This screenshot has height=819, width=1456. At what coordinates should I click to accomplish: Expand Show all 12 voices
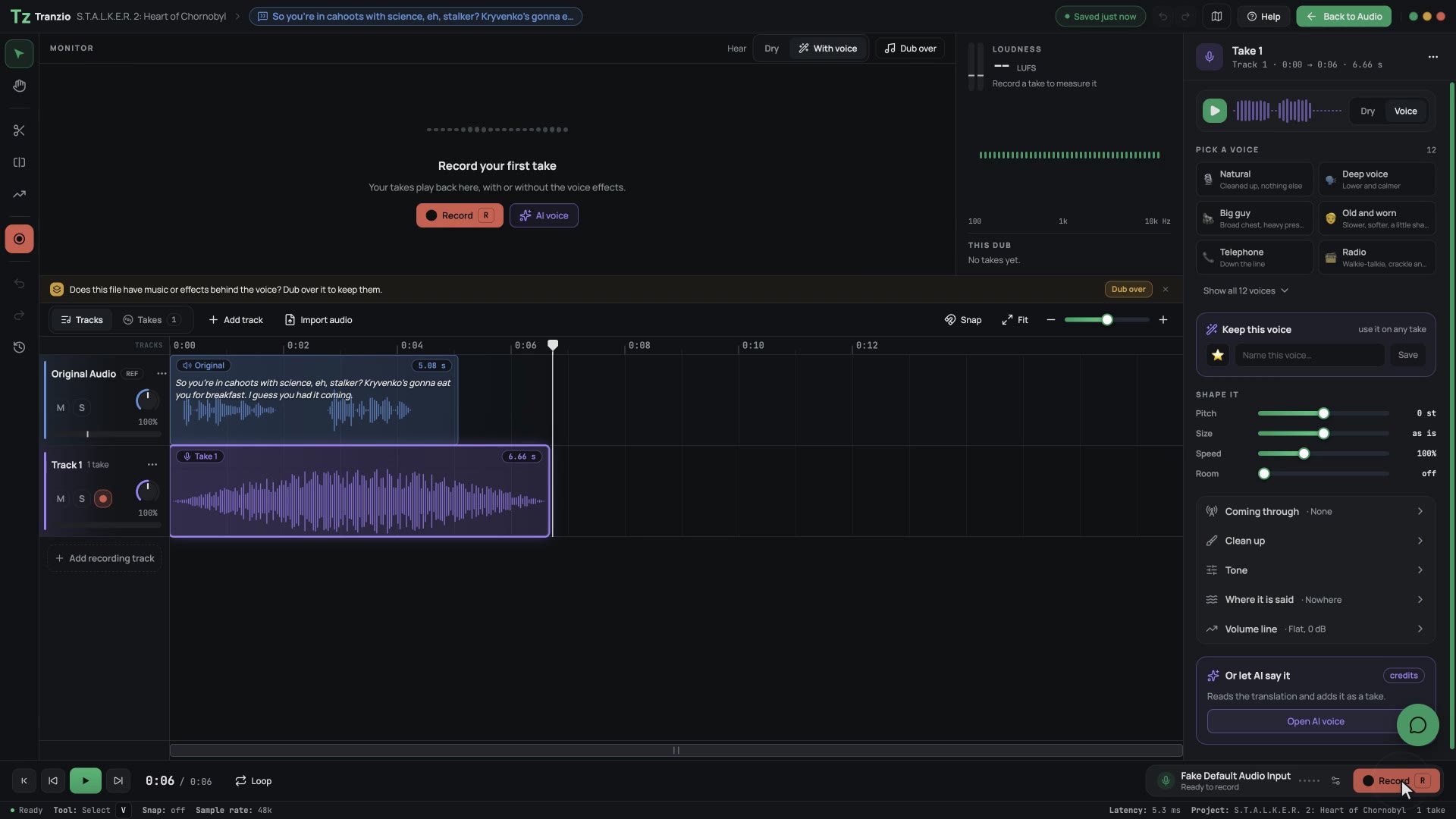pos(1245,291)
